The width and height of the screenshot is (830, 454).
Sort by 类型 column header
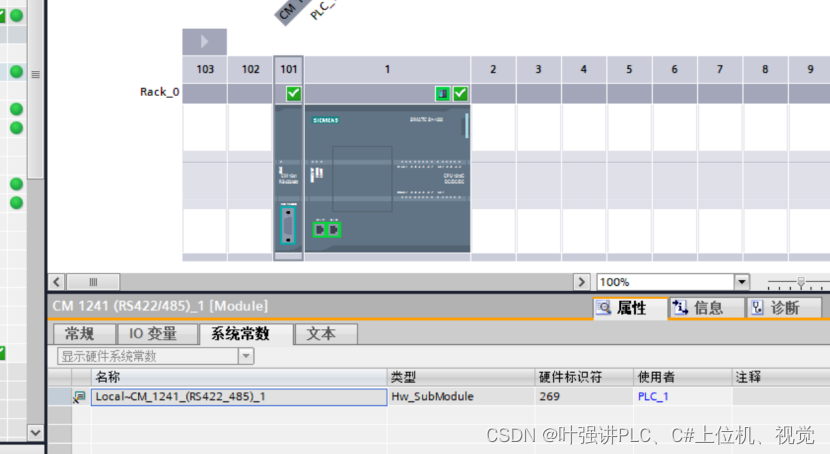point(461,377)
